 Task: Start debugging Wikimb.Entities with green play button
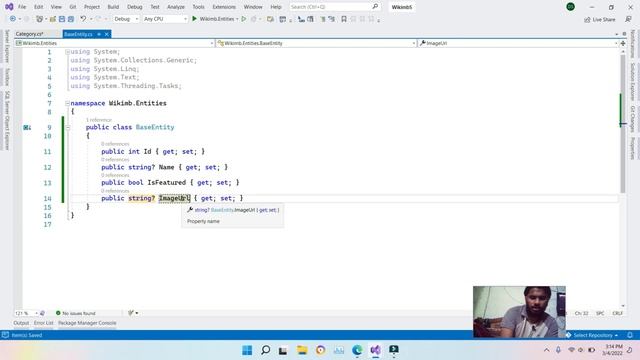tap(213, 19)
